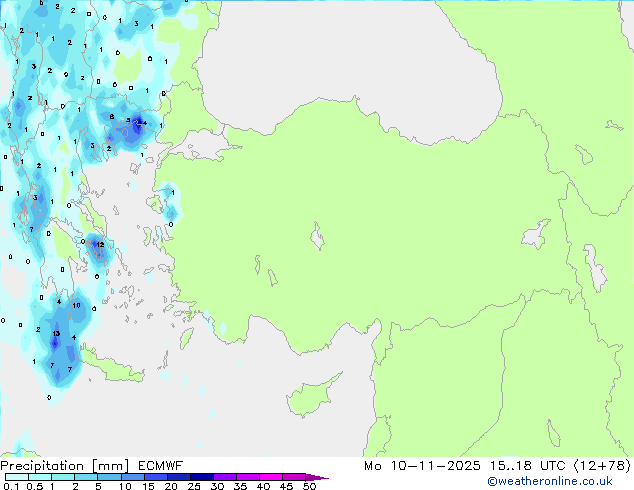The width and height of the screenshot is (634, 490).
Task: Select the 35–40 mm legend color swatch
Action: point(248,477)
